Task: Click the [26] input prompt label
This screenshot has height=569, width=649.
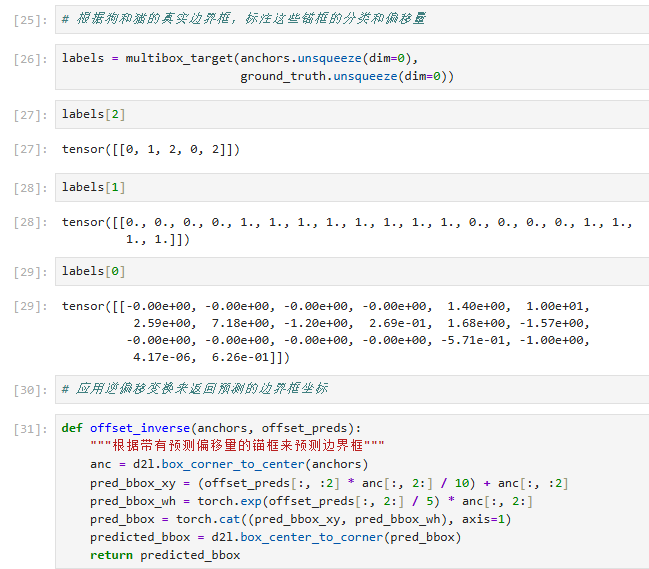Action: (31, 59)
